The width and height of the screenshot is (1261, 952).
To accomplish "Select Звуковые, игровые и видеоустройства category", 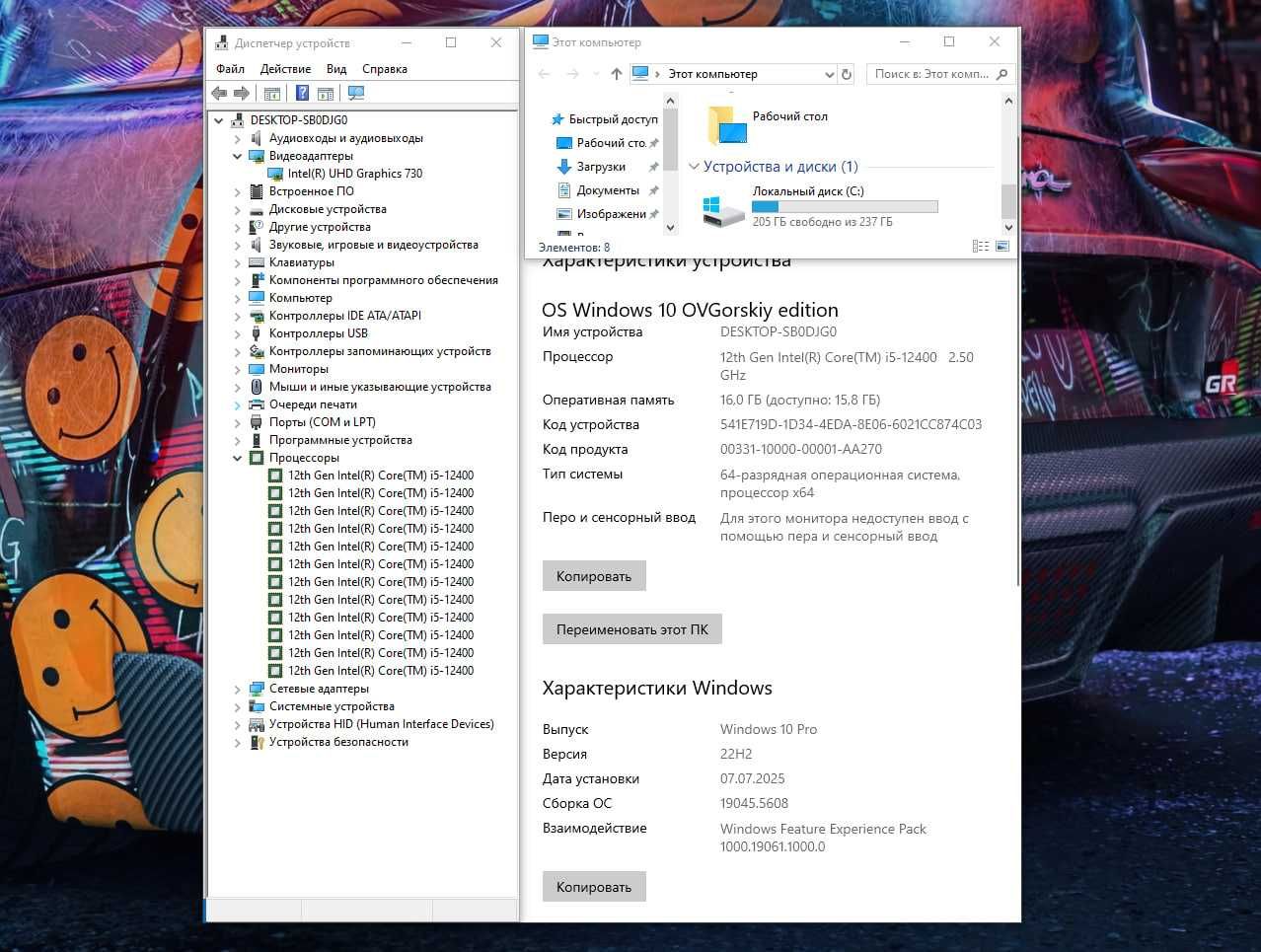I will 374,245.
